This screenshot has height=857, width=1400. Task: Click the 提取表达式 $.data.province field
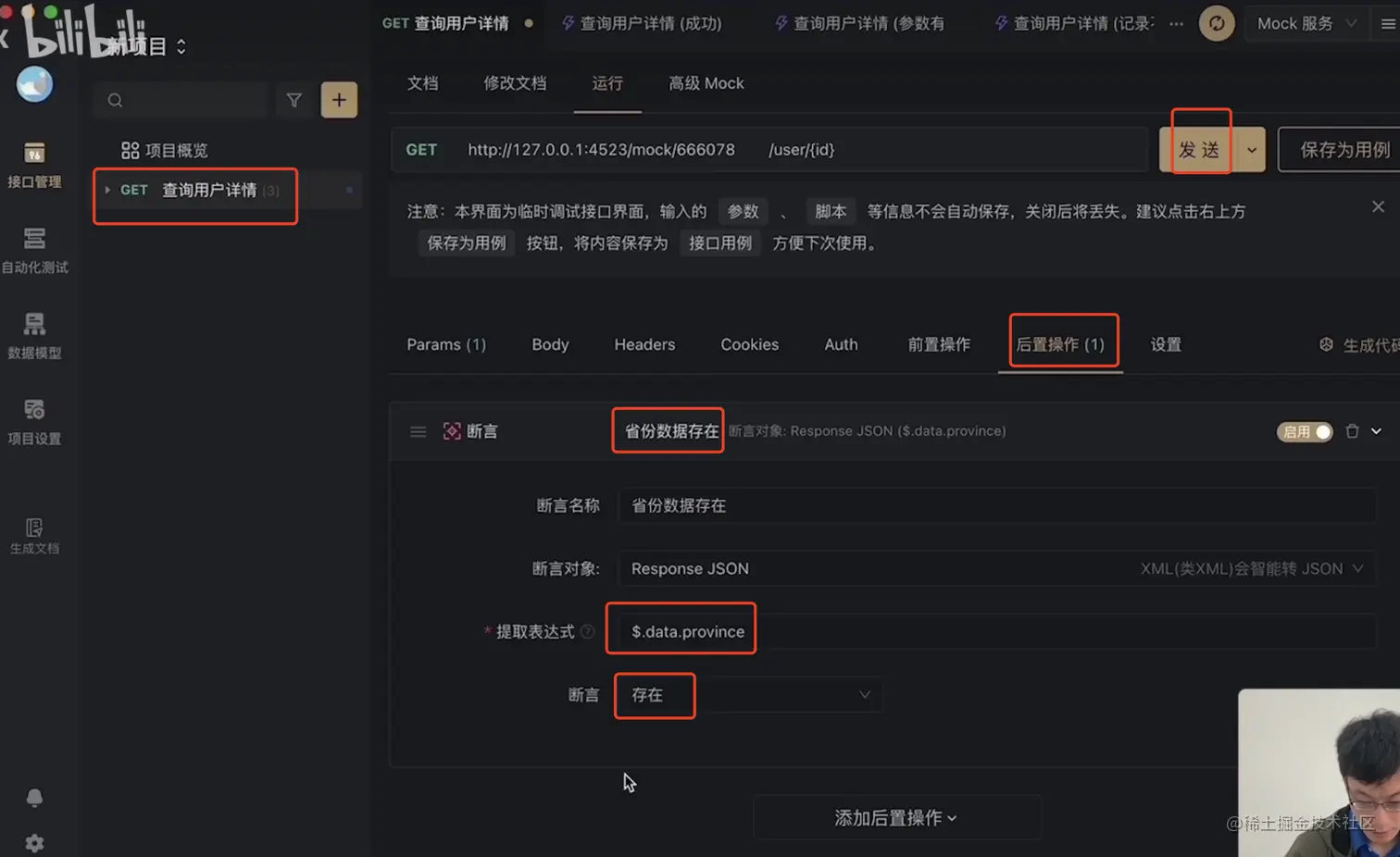(x=996, y=631)
